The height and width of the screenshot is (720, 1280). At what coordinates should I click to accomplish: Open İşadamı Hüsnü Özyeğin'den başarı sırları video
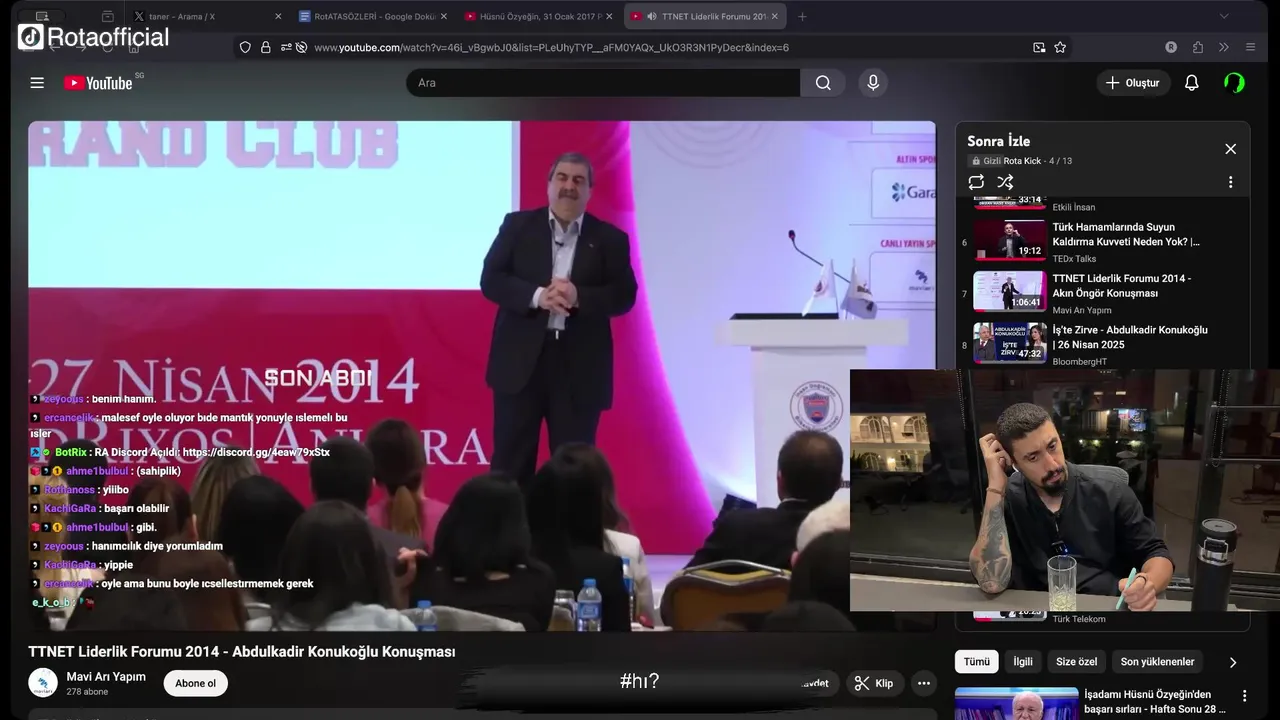pyautogui.click(x=1153, y=702)
